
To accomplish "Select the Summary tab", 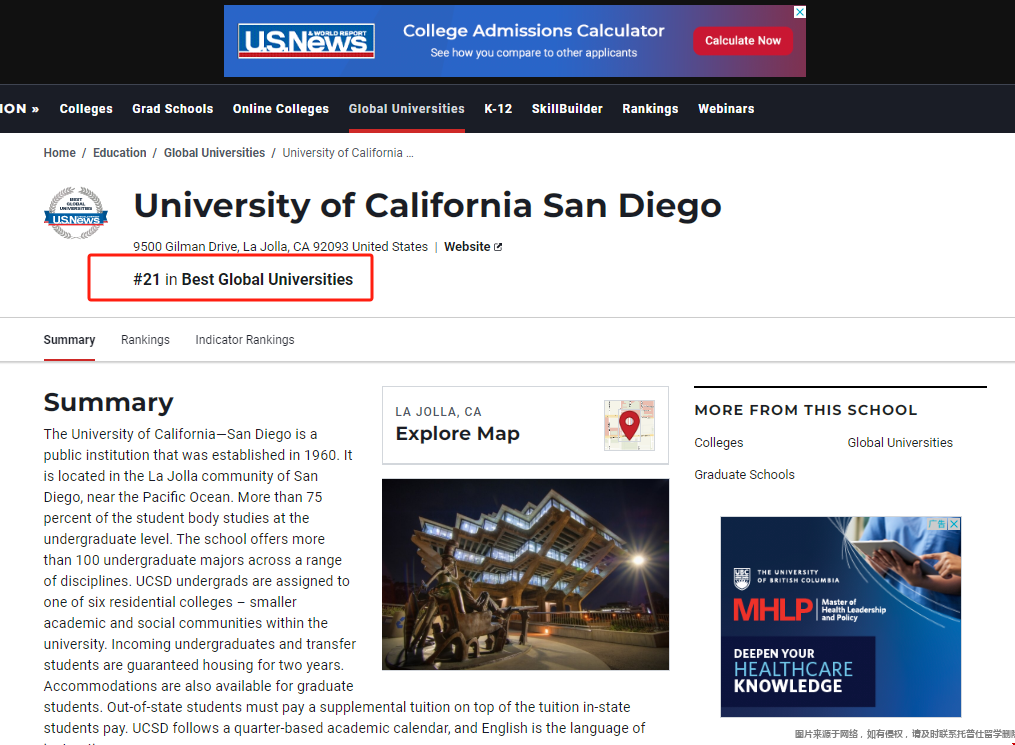I will pyautogui.click(x=69, y=340).
